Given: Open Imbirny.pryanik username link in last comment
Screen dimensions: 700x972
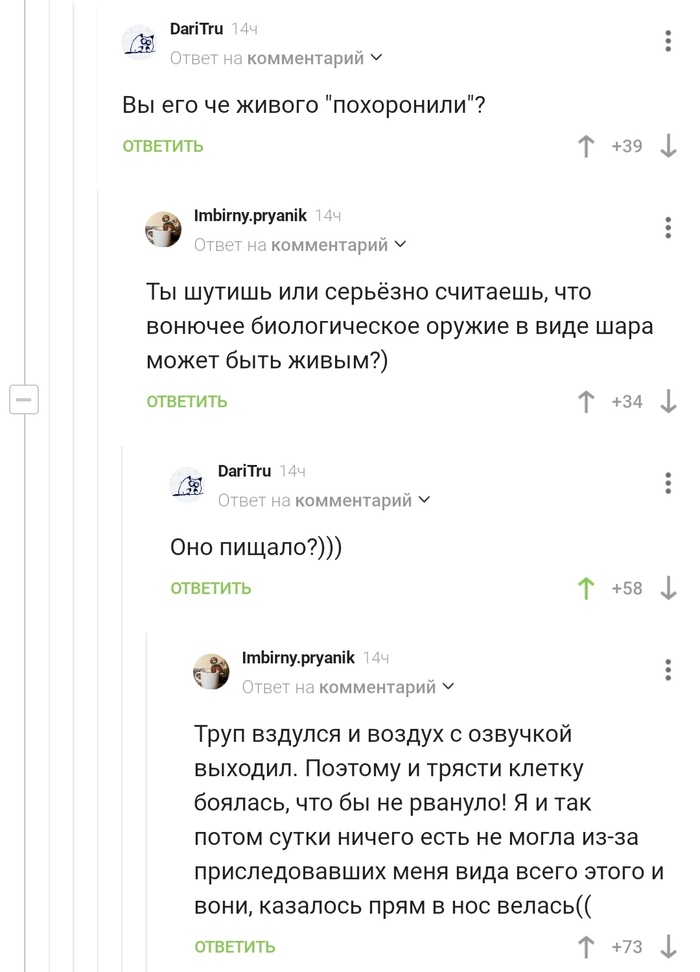Looking at the screenshot, I should (298, 658).
